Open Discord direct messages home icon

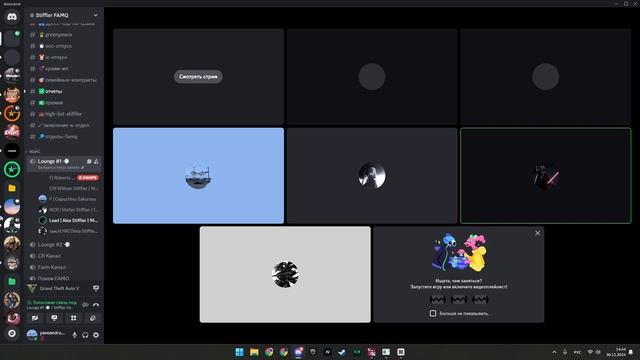pos(12,17)
